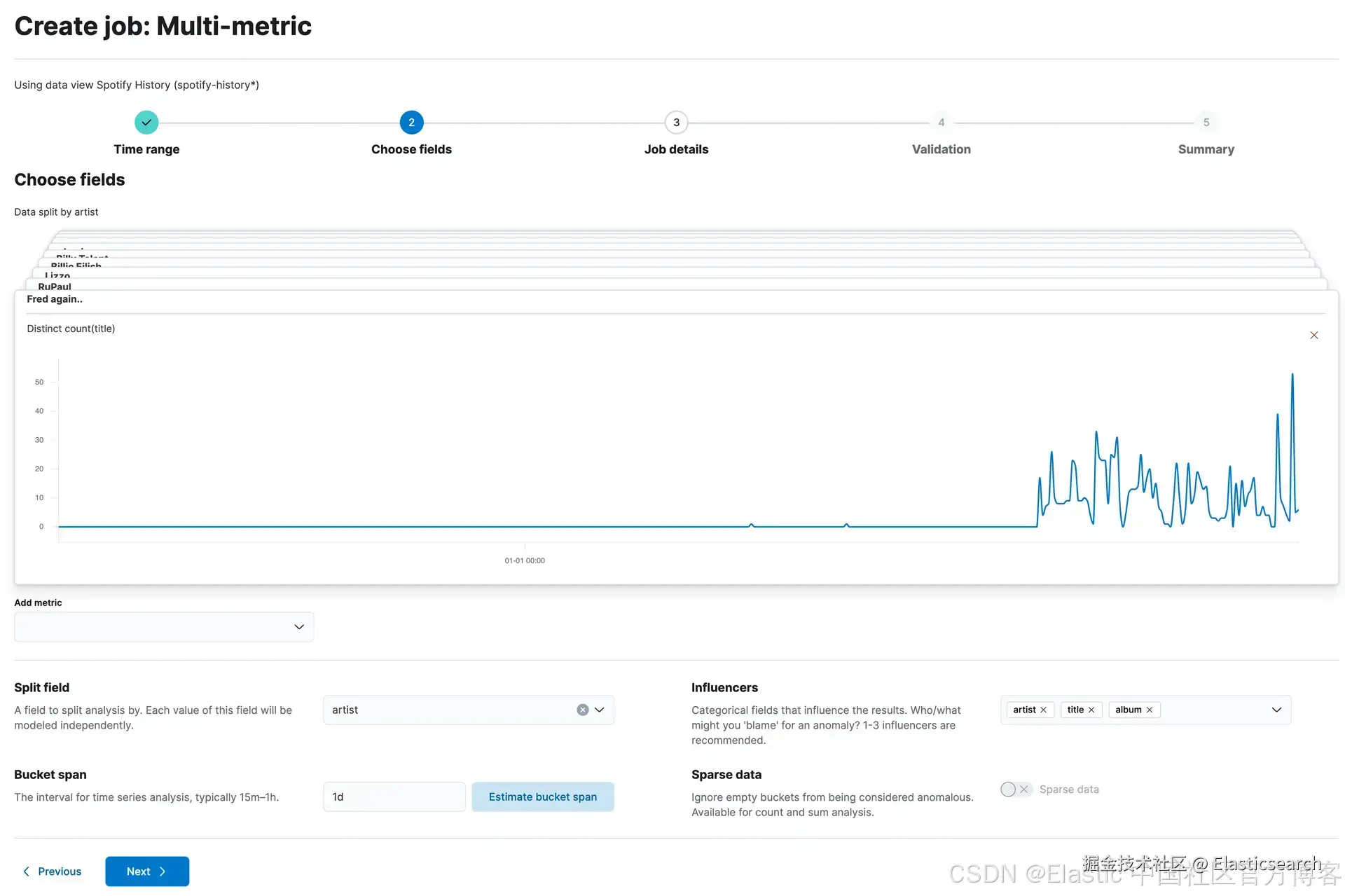Expand the Split field dropdown arrow
This screenshot has height=896, width=1345.
pos(600,710)
